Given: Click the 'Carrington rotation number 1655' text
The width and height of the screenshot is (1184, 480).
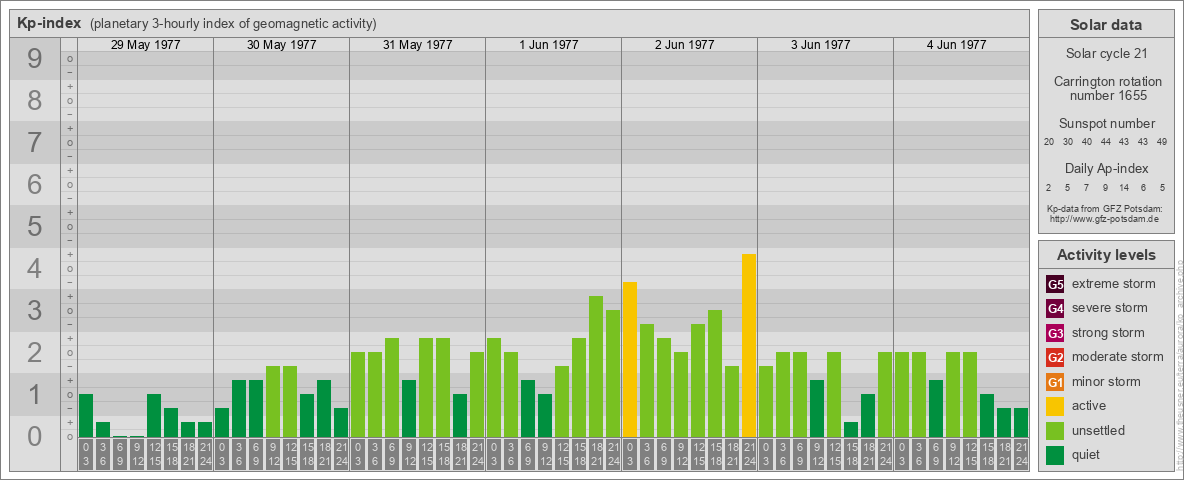Looking at the screenshot, I should point(1107,88).
